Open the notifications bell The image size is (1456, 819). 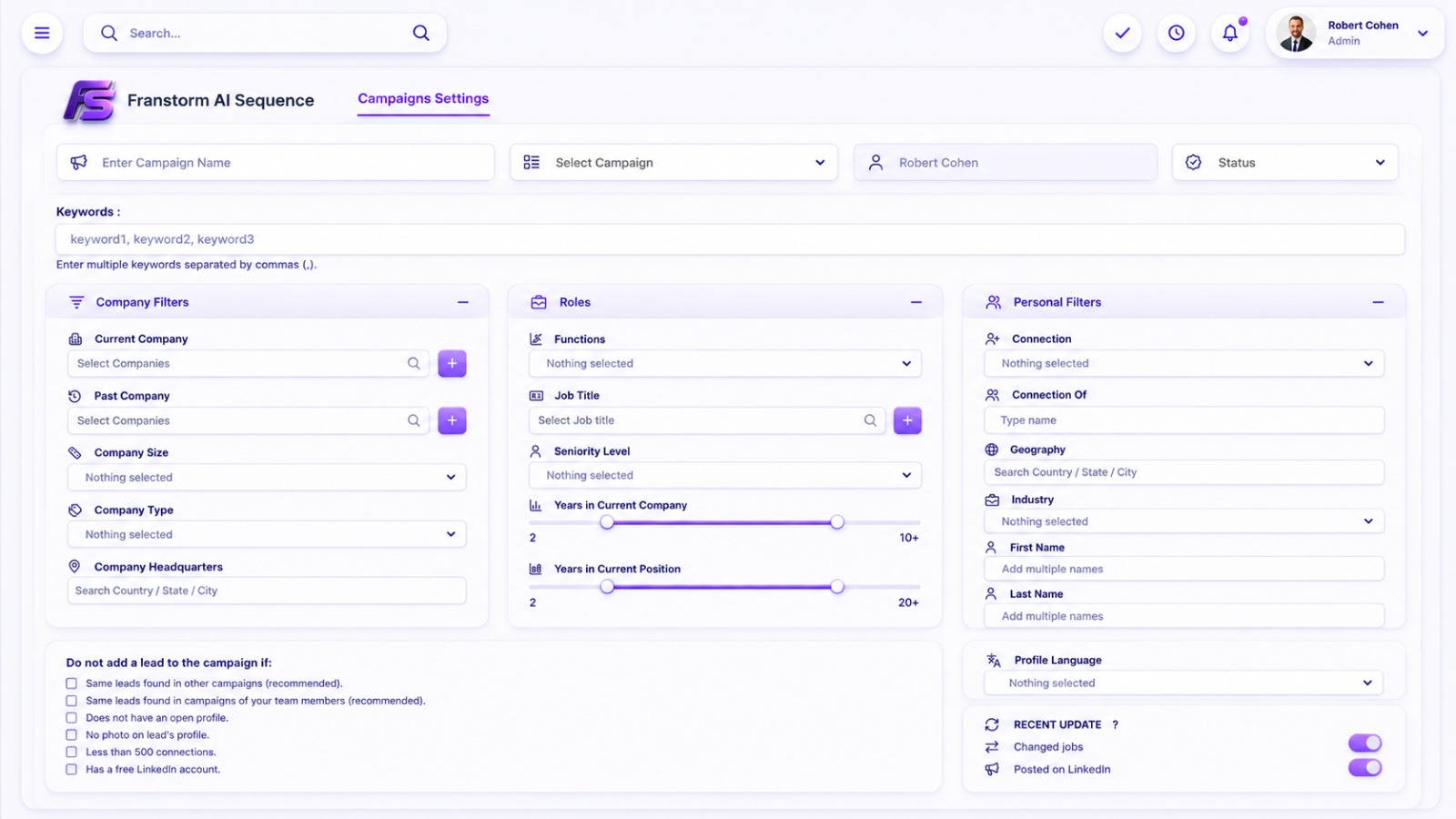pos(1230,33)
